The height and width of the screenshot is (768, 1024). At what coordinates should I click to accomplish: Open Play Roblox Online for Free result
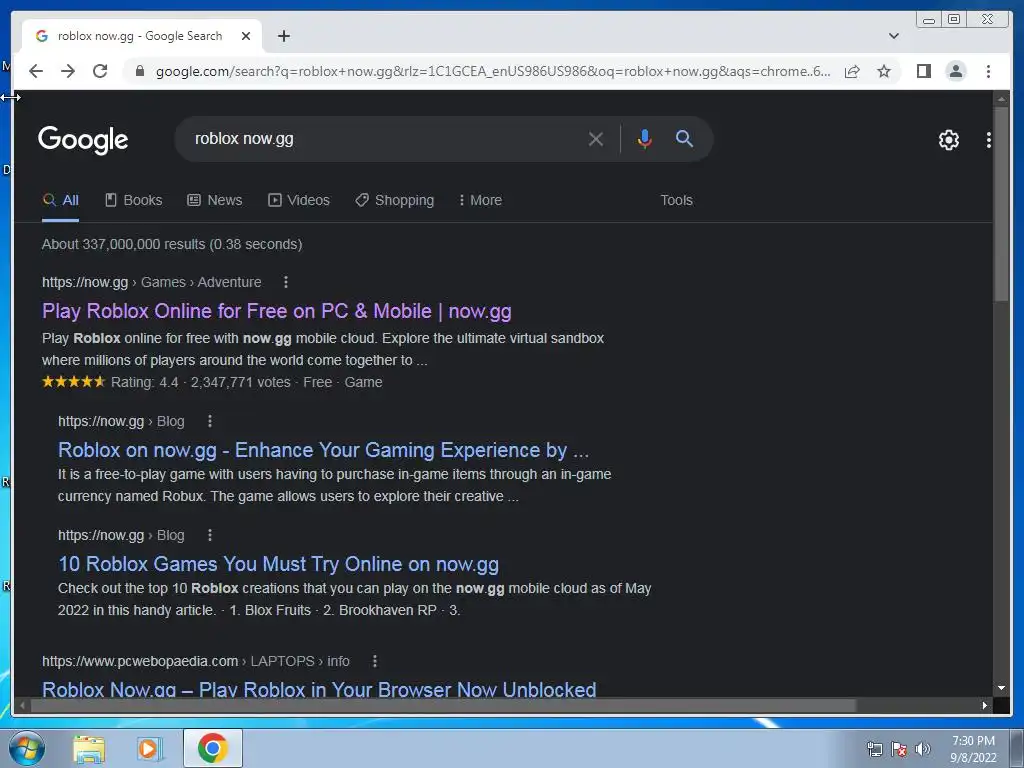[276, 311]
